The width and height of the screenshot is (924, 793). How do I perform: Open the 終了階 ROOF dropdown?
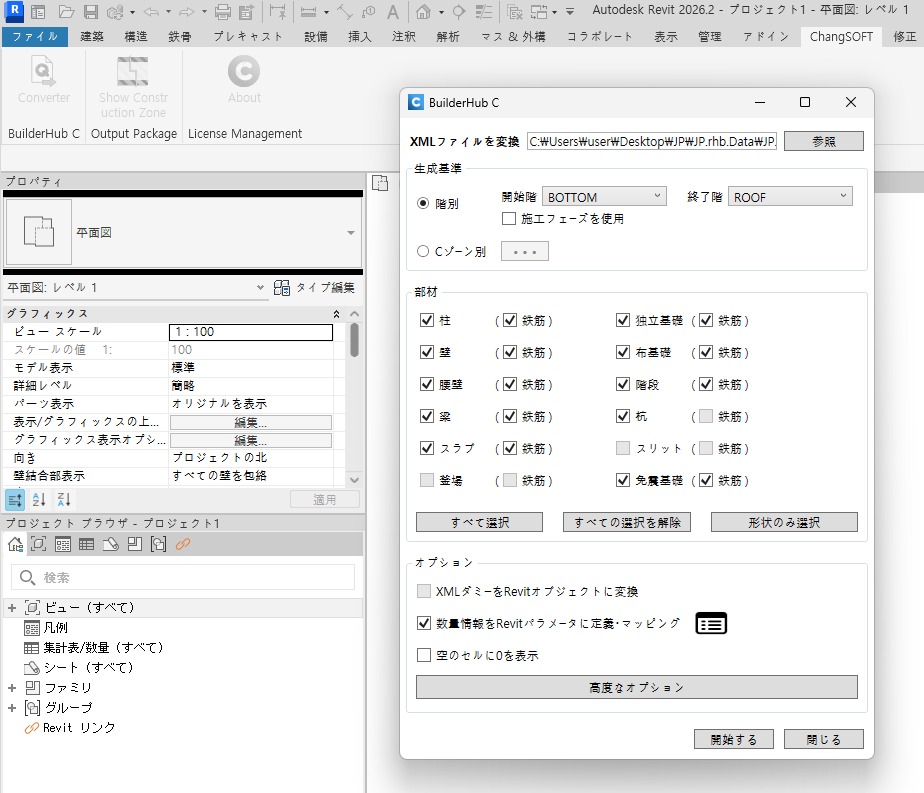pyautogui.click(x=790, y=197)
